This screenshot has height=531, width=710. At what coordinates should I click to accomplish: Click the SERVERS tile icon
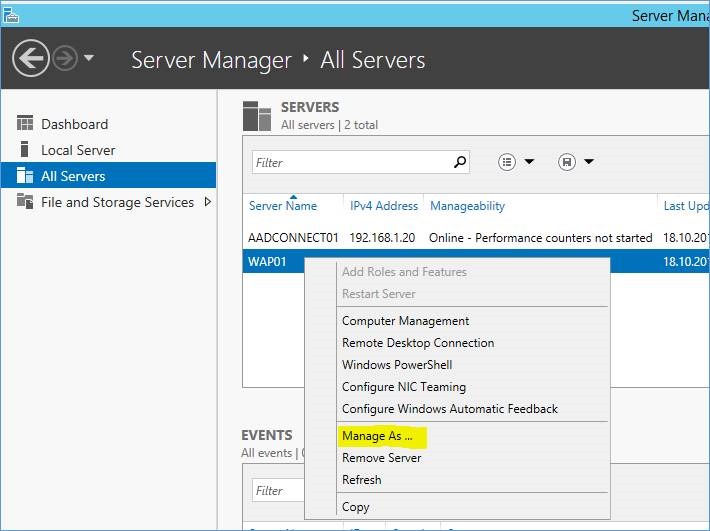point(257,116)
